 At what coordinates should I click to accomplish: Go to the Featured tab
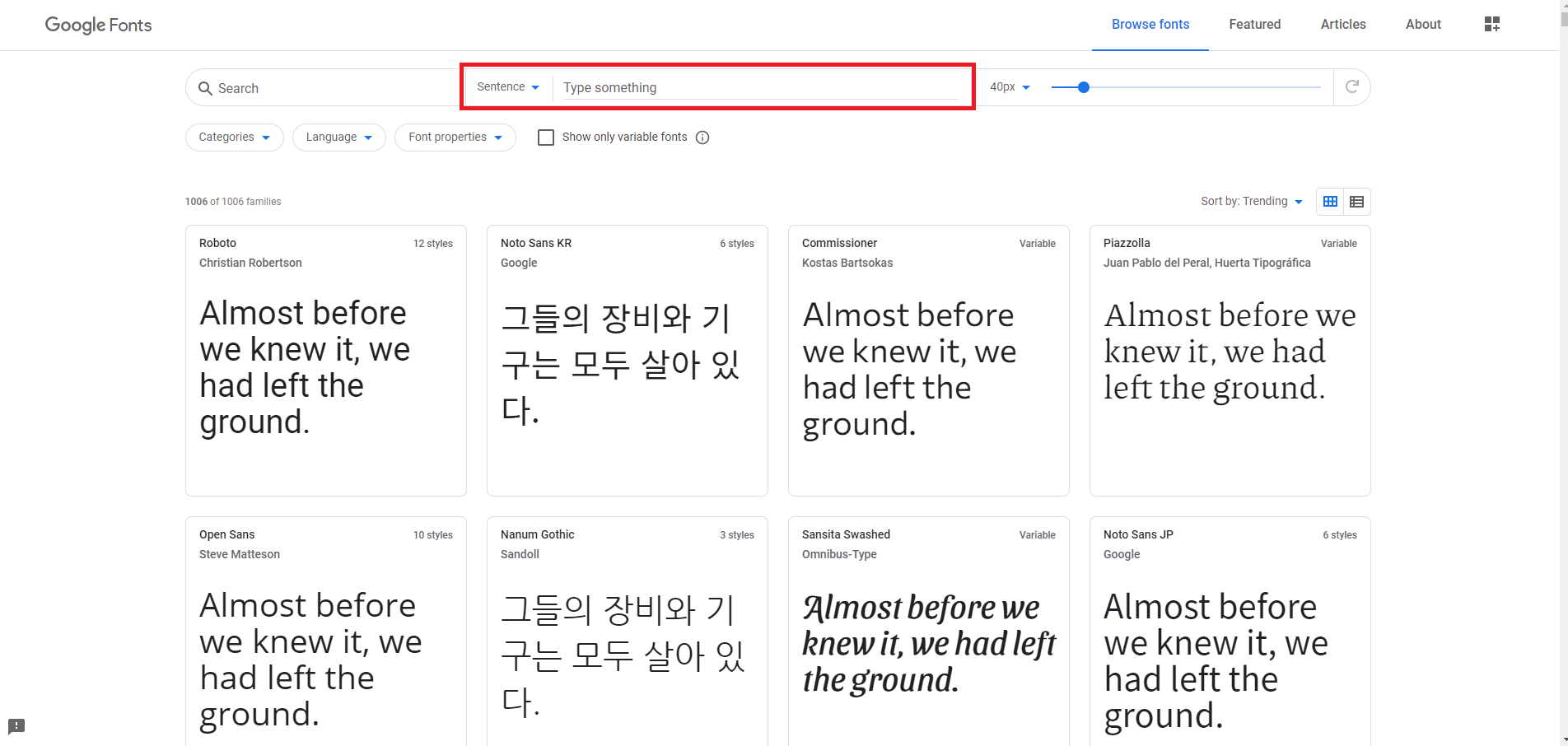click(1255, 25)
